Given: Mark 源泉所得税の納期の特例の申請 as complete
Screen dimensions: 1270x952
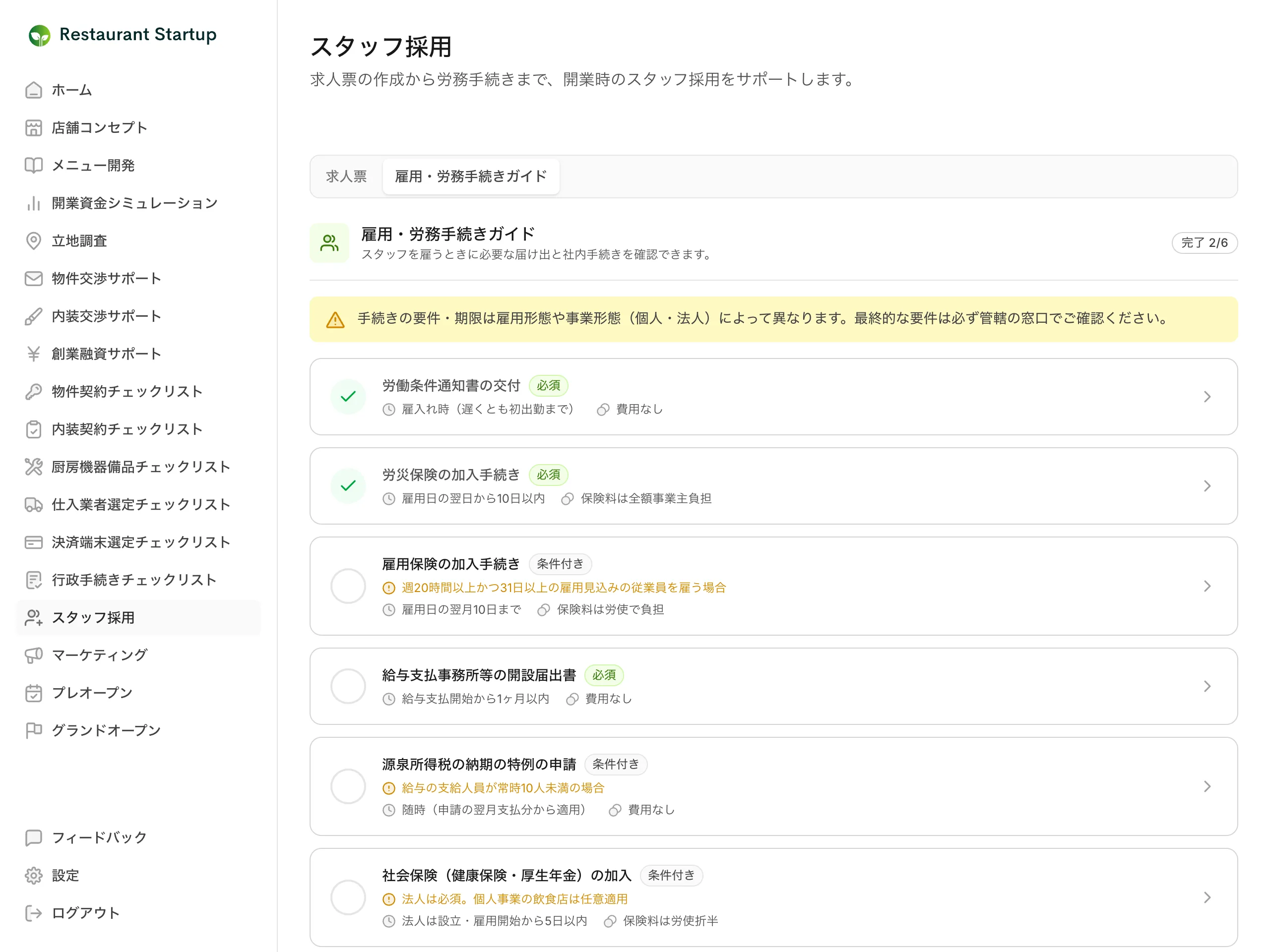Looking at the screenshot, I should pos(348,786).
